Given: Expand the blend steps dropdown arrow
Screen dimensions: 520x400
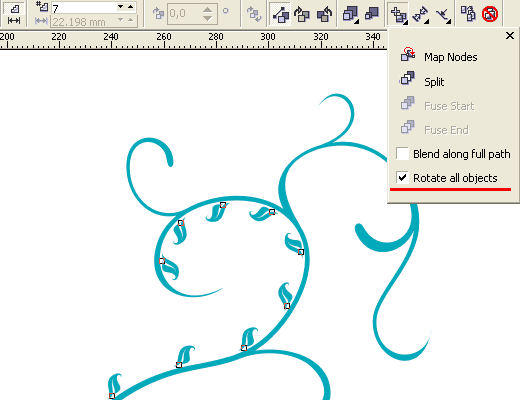Looking at the screenshot, I should coord(121,6).
